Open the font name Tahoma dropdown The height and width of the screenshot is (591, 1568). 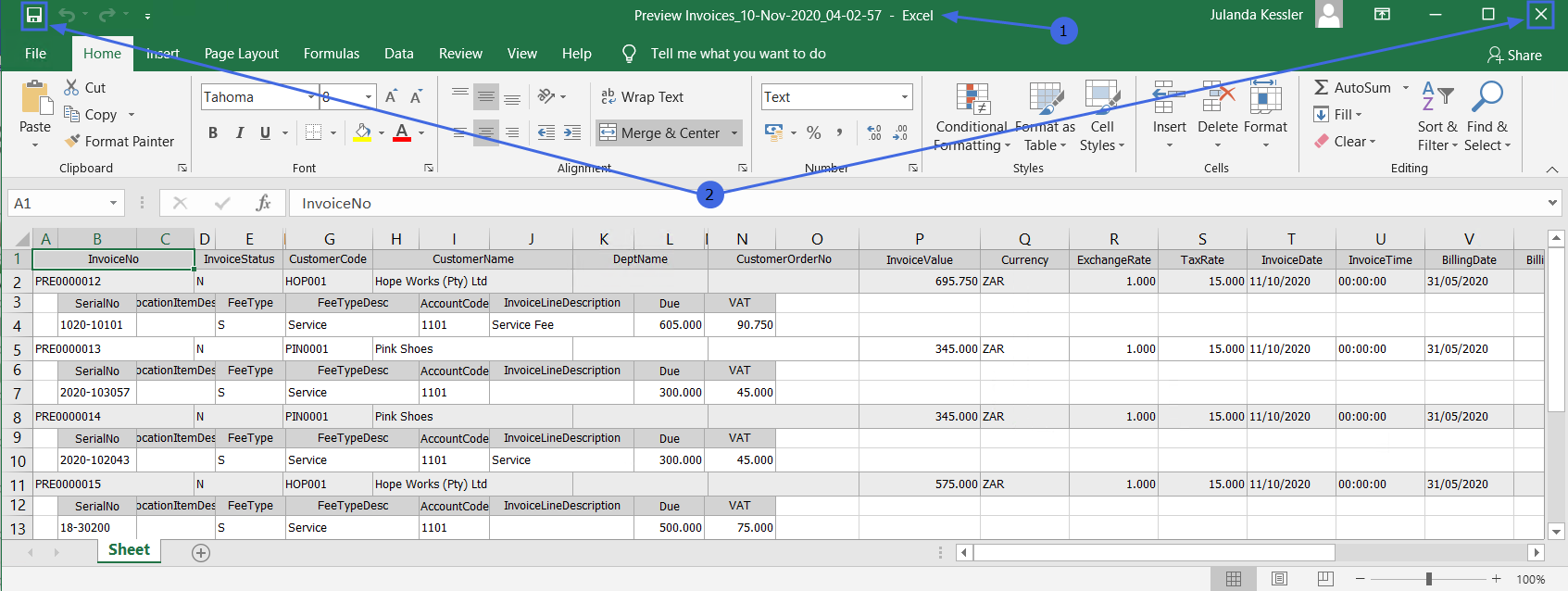point(311,97)
